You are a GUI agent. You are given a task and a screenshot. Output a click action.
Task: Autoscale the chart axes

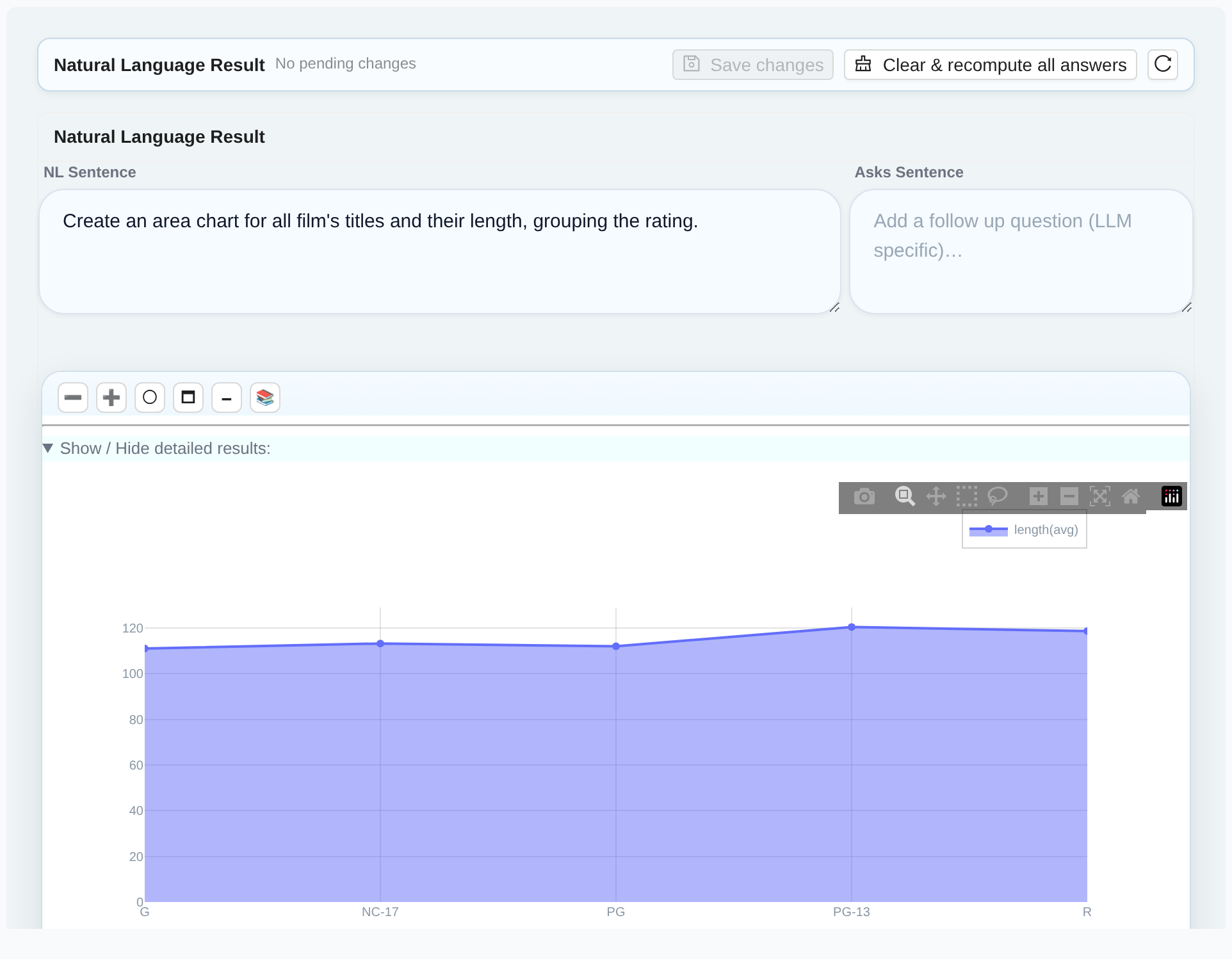click(x=1100, y=496)
